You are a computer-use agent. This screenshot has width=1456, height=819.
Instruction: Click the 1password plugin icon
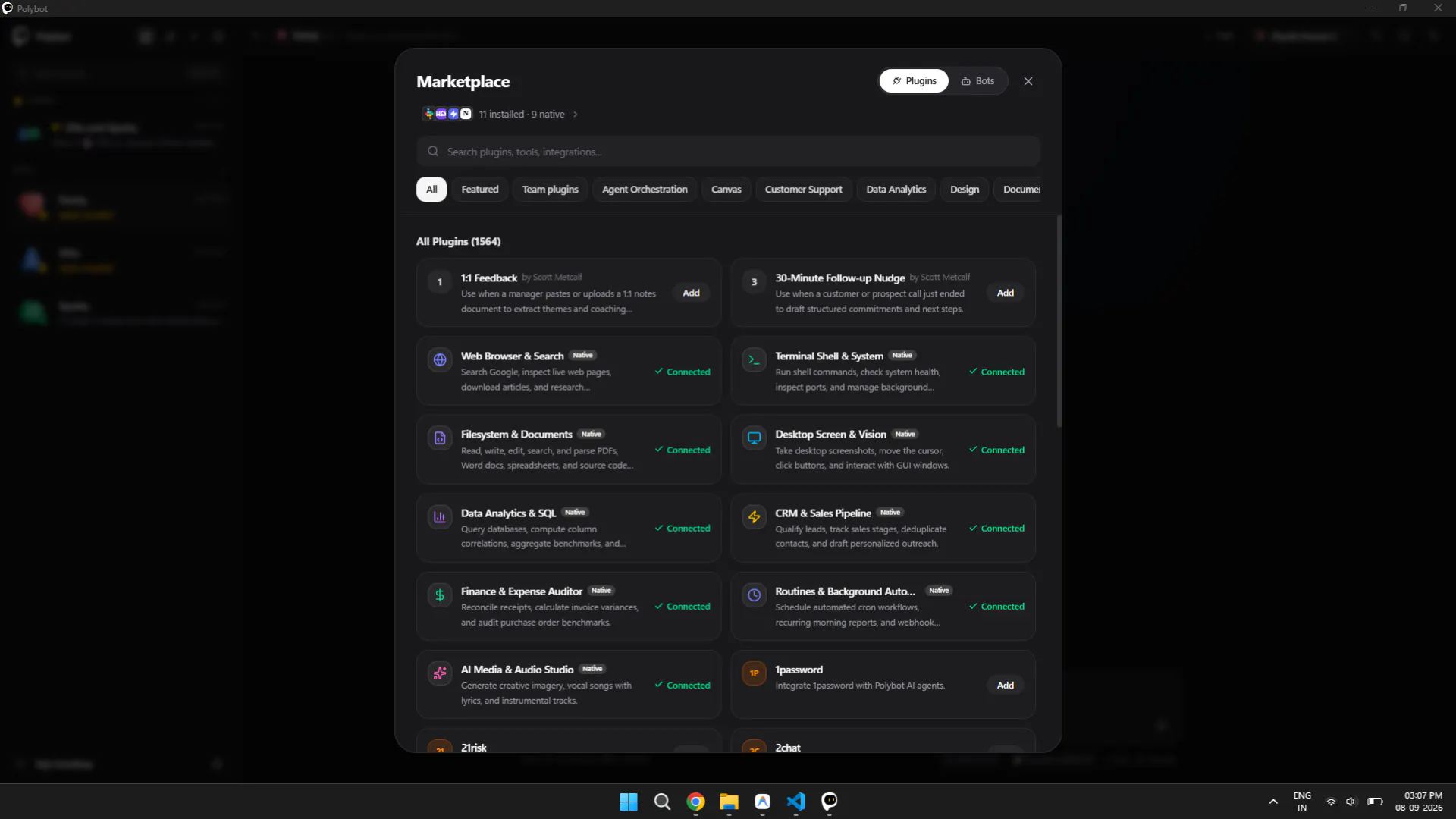click(754, 673)
